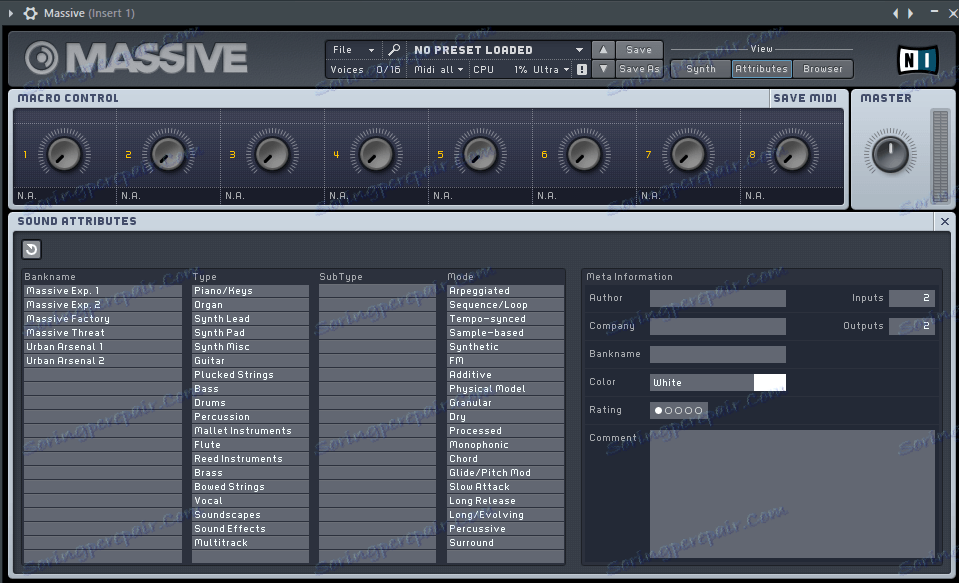Switch to previous plugin window arrow
959x583 pixels.
pos(895,13)
